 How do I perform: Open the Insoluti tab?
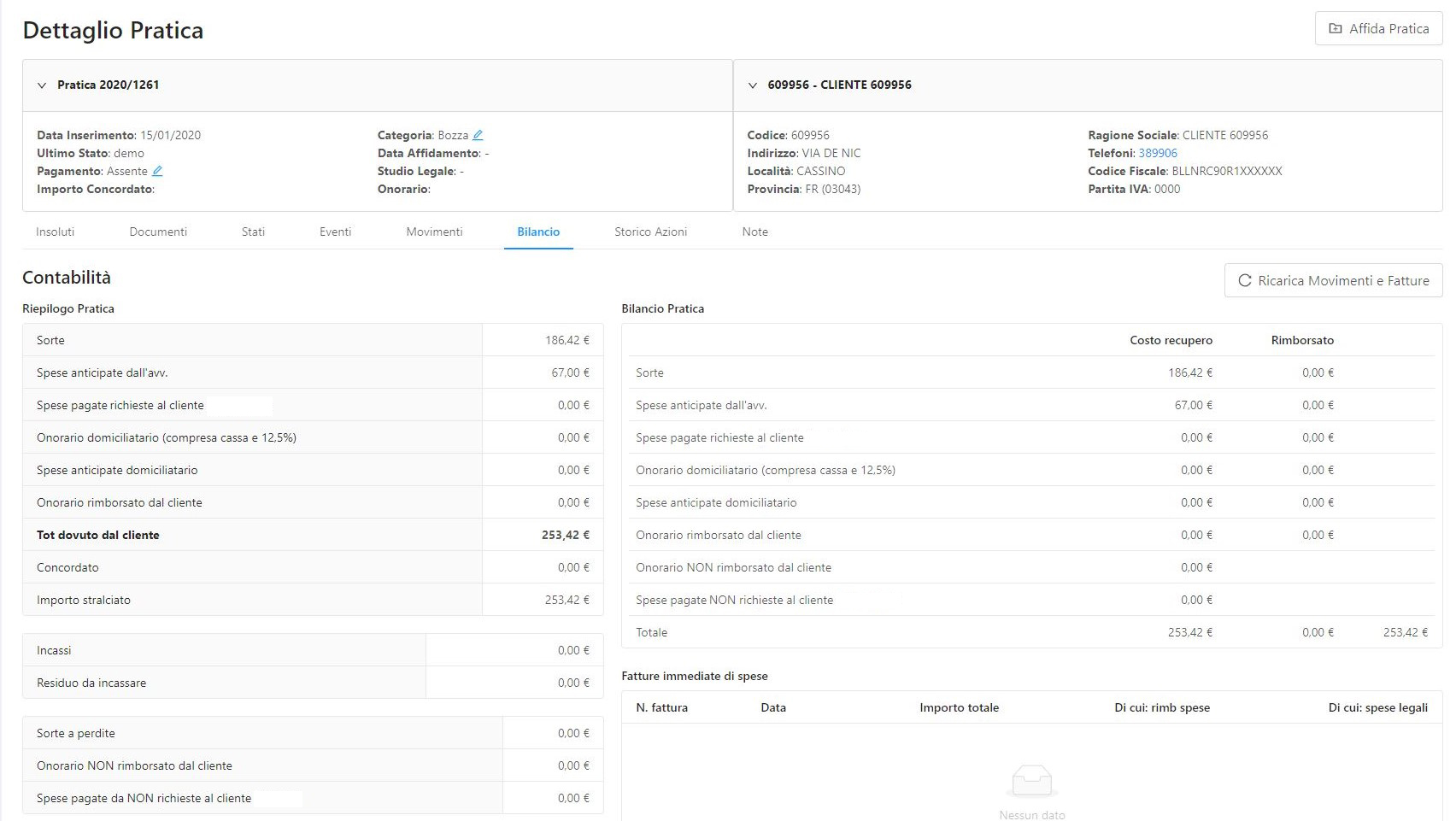[56, 232]
